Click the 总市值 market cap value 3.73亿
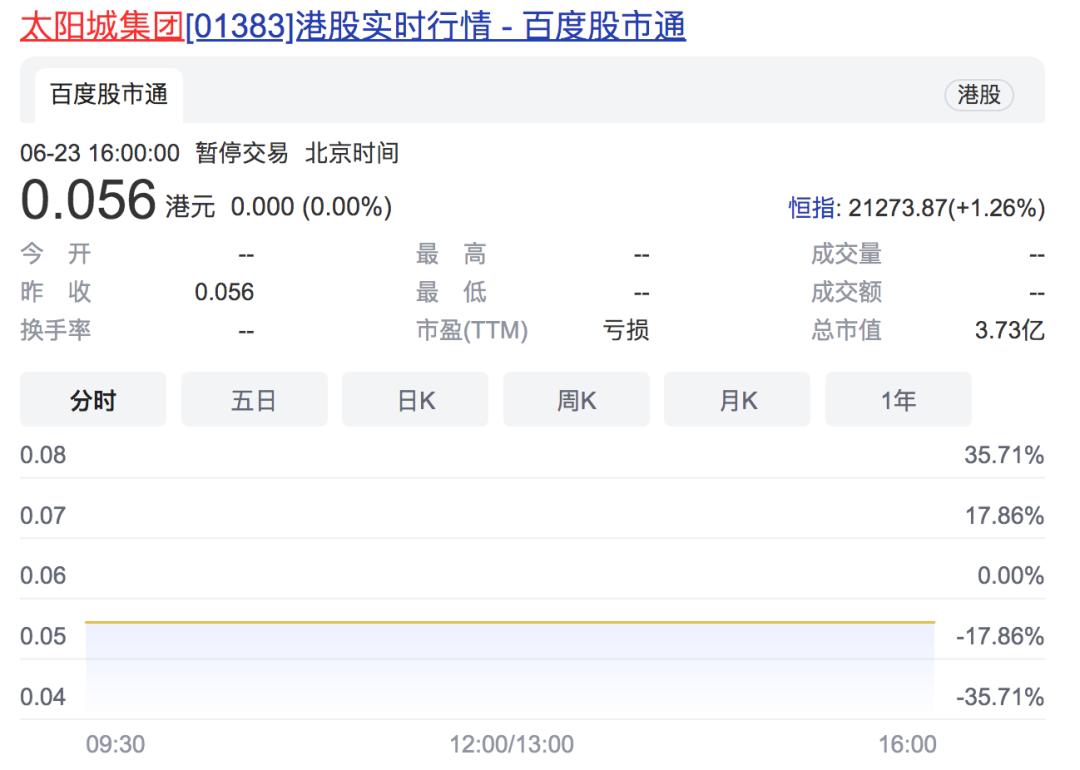1080x770 pixels. (1010, 330)
